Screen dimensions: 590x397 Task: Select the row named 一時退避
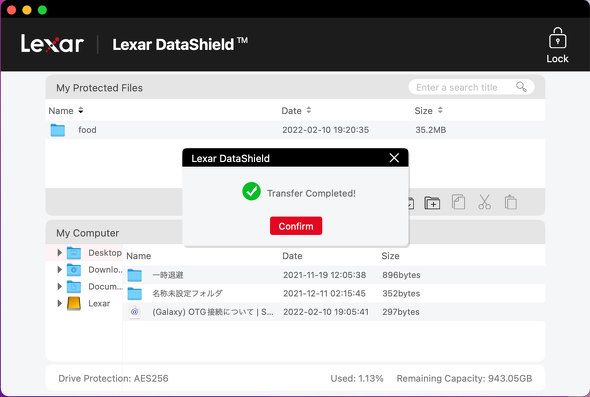[334, 275]
